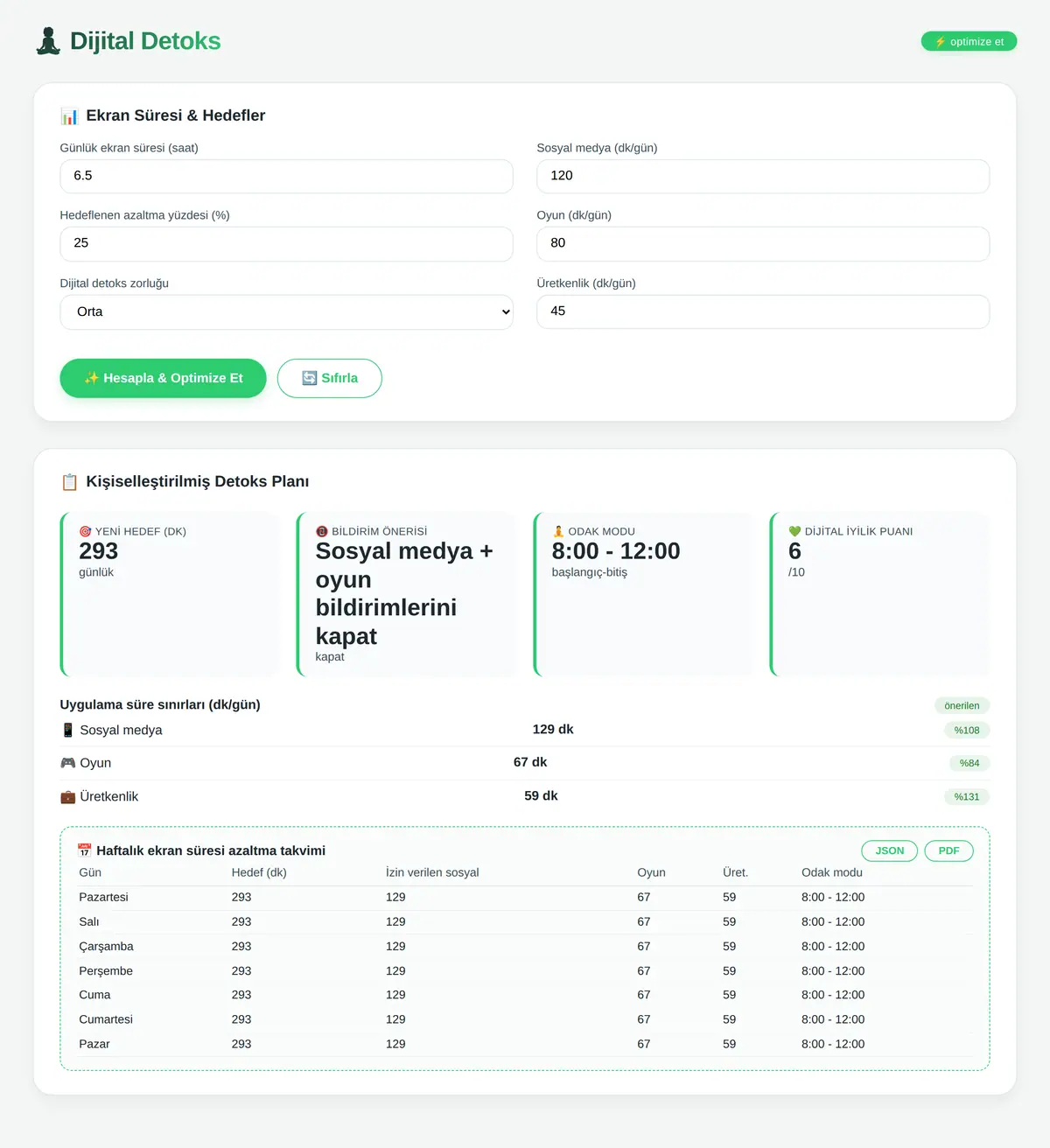Select the Çarşamba row label
Screen dimensions: 1050x1148
pyautogui.click(x=106, y=946)
